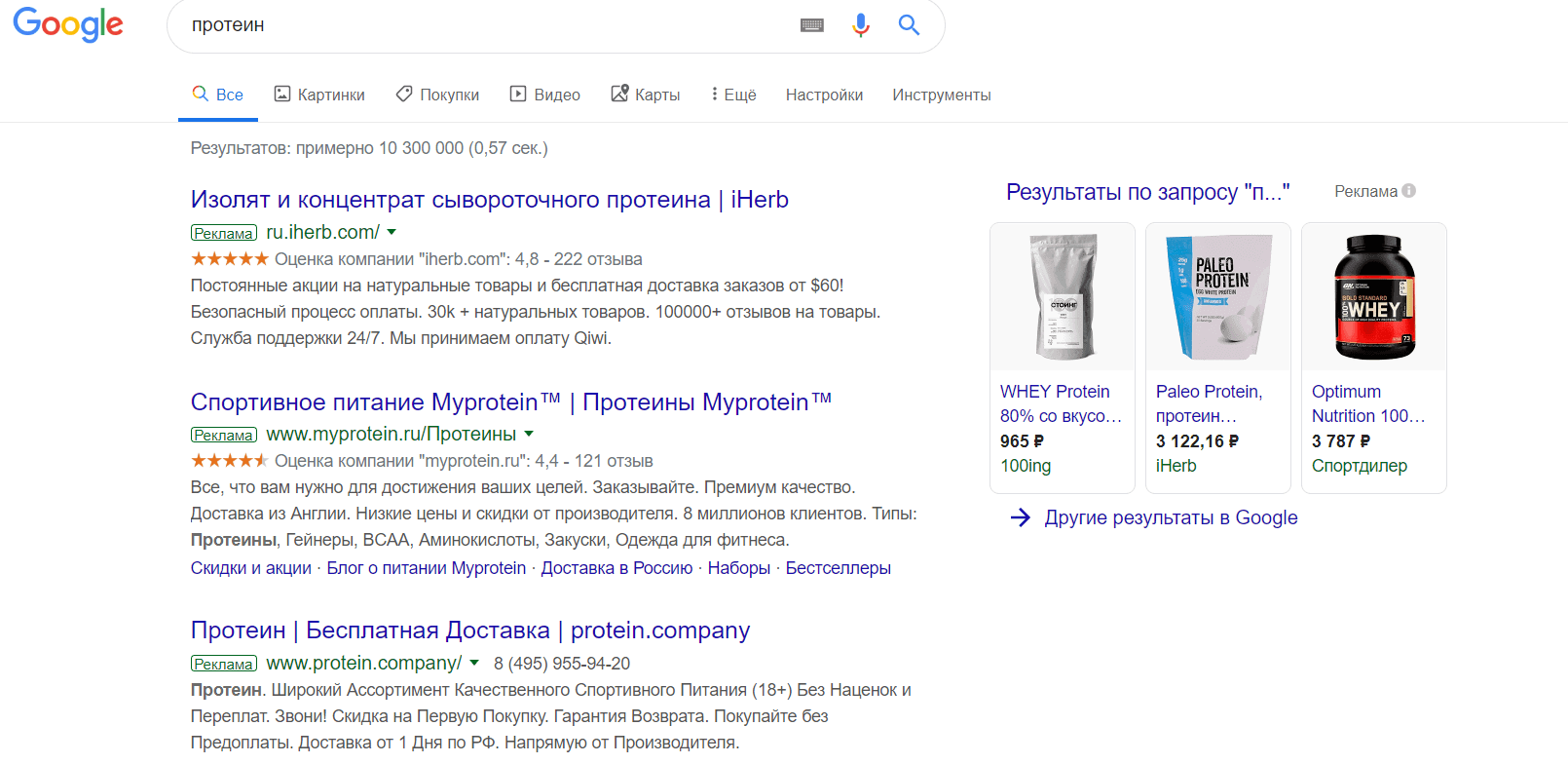Screen dimensions: 1568x764
Task: Click Optimum Nutrition 100 product title
Action: [x=1368, y=403]
